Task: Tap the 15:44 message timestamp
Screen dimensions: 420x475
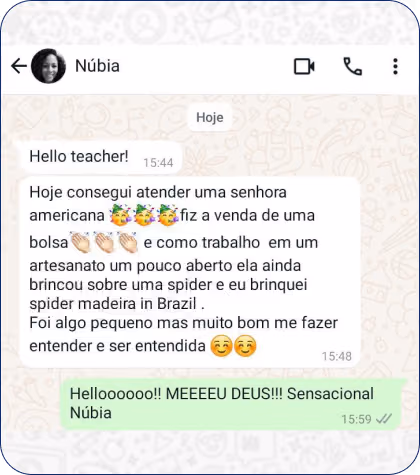Action: click(x=158, y=163)
